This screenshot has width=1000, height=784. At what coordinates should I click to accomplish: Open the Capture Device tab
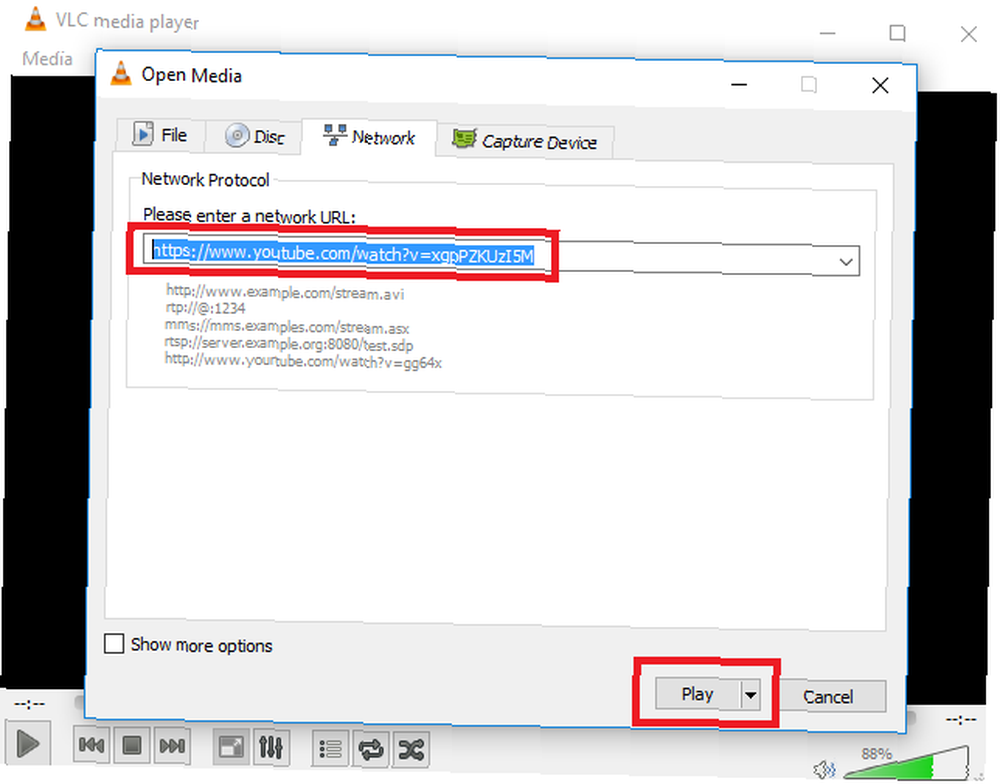click(x=525, y=140)
